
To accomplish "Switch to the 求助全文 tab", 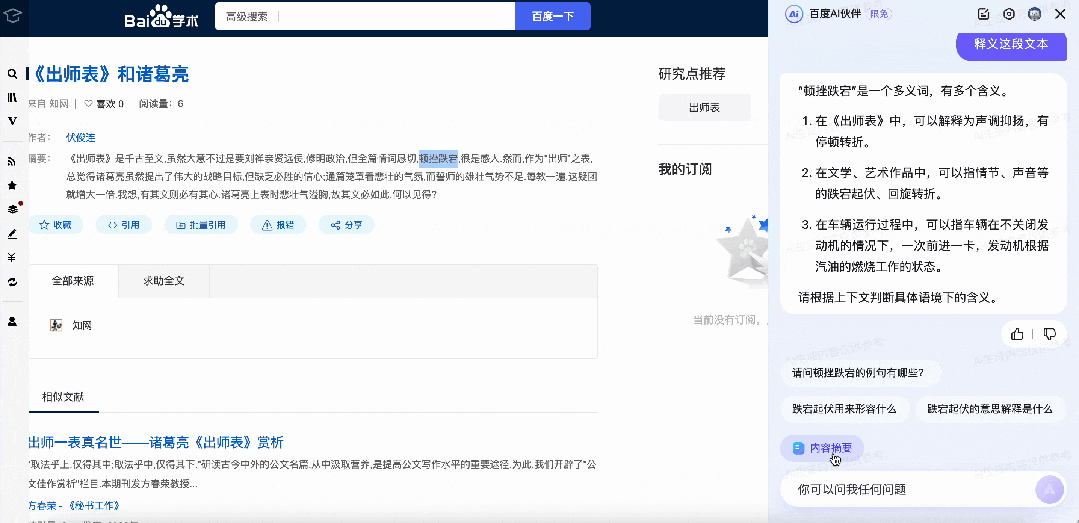I will pos(164,281).
